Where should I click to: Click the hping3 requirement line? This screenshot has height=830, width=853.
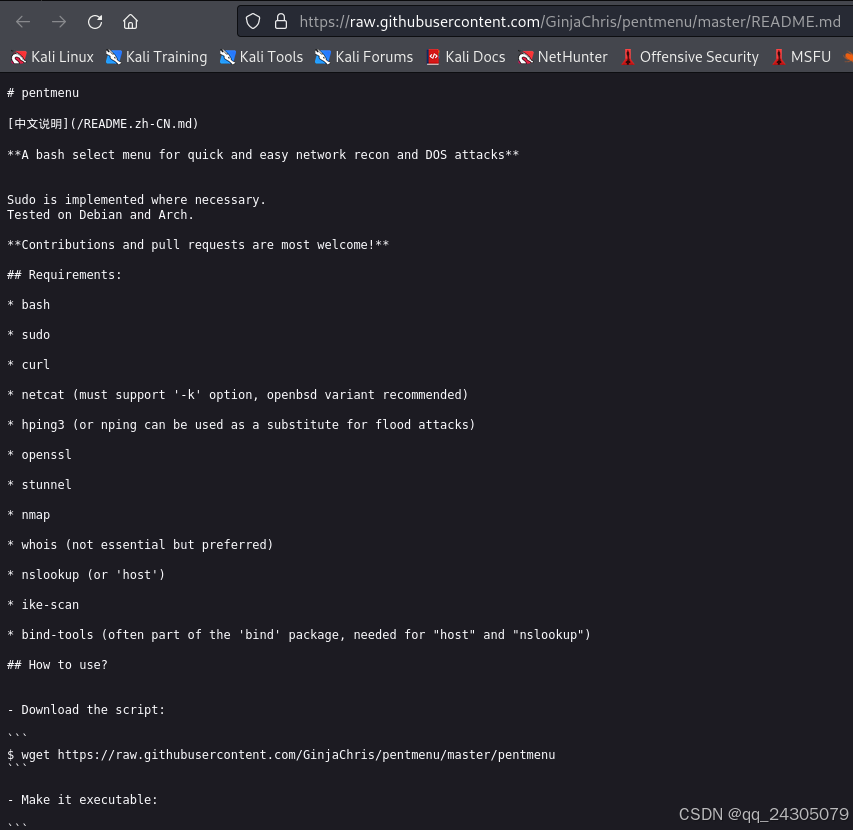241,425
